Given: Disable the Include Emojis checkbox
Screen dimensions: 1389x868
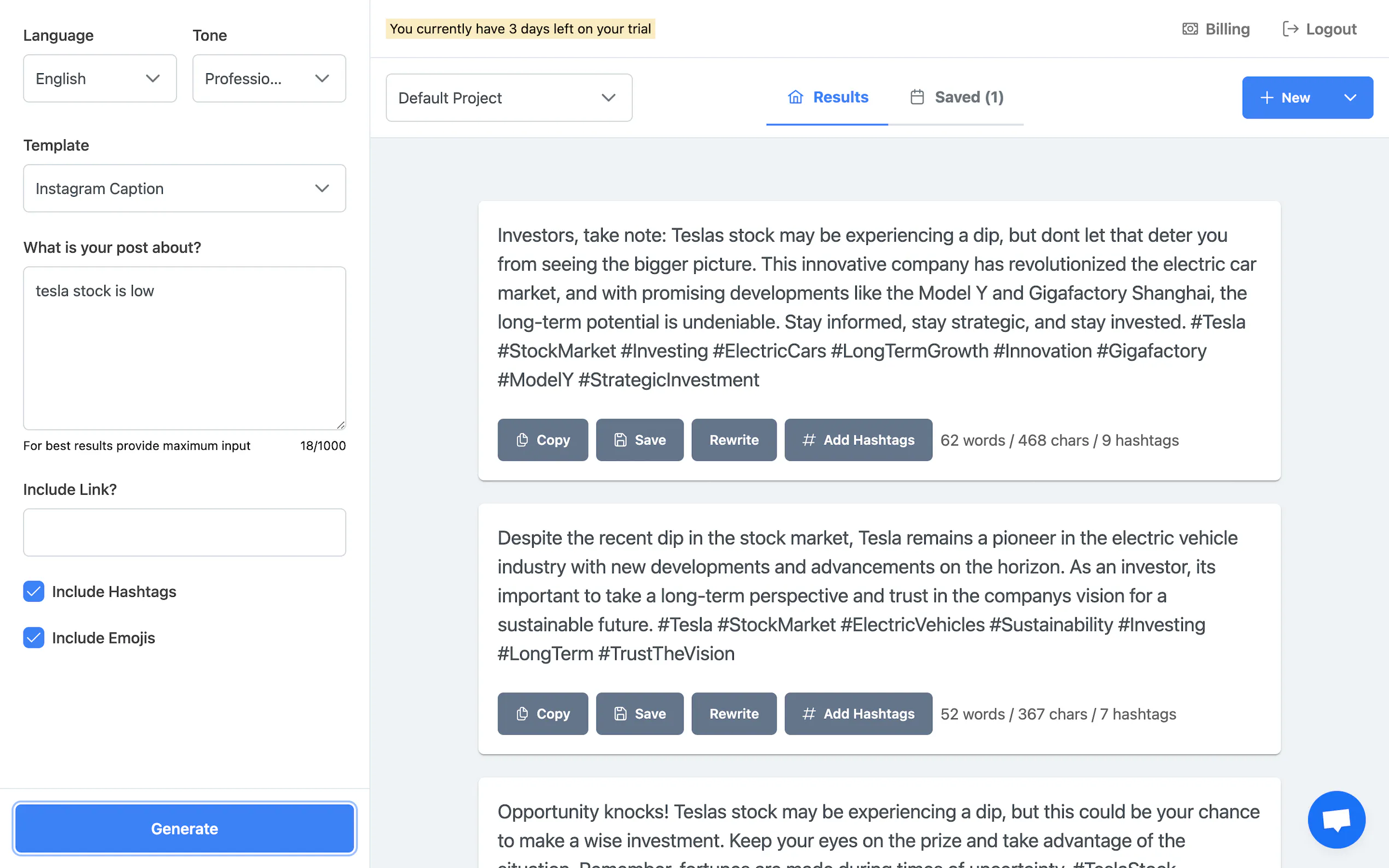Looking at the screenshot, I should tap(34, 638).
